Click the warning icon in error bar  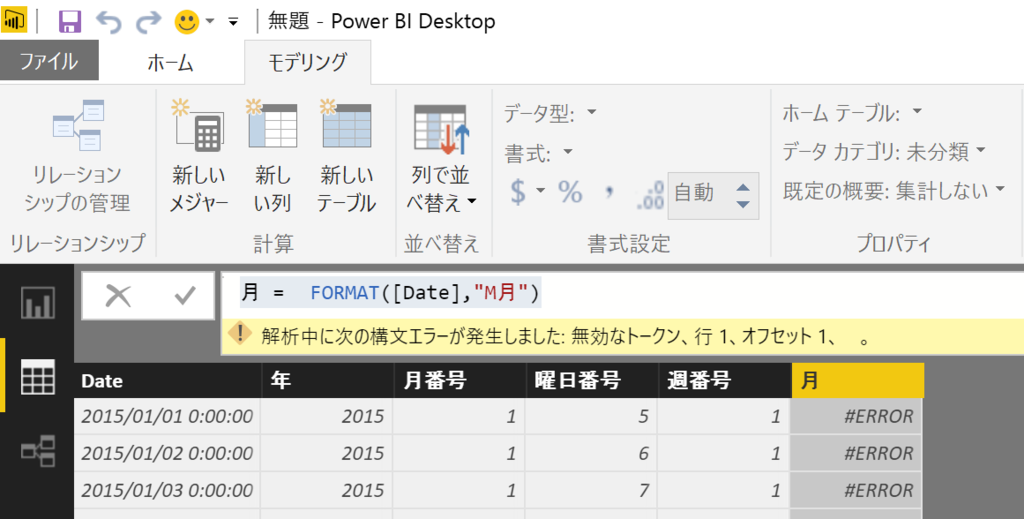(x=240, y=336)
